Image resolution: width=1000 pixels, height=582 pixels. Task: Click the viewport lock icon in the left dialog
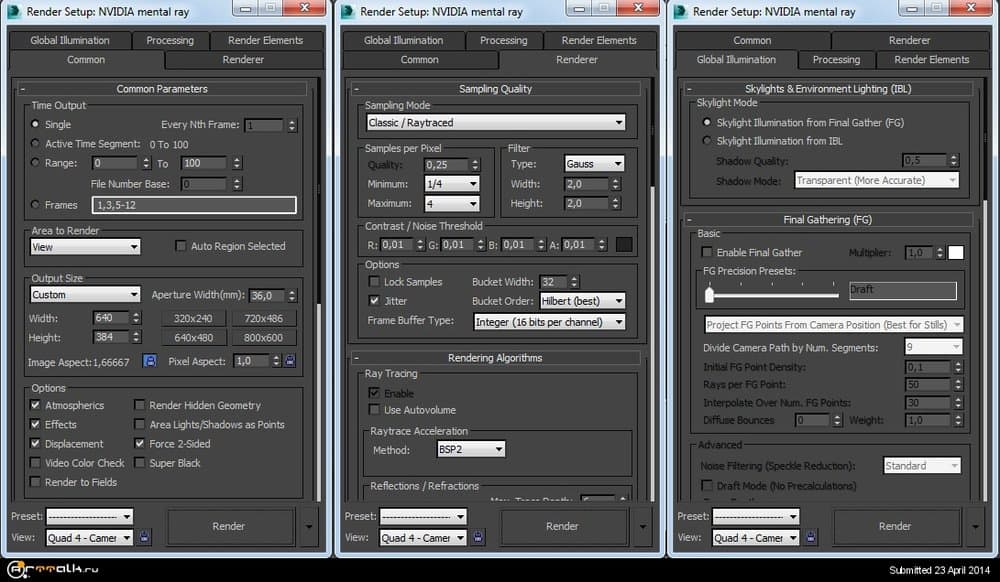(144, 537)
